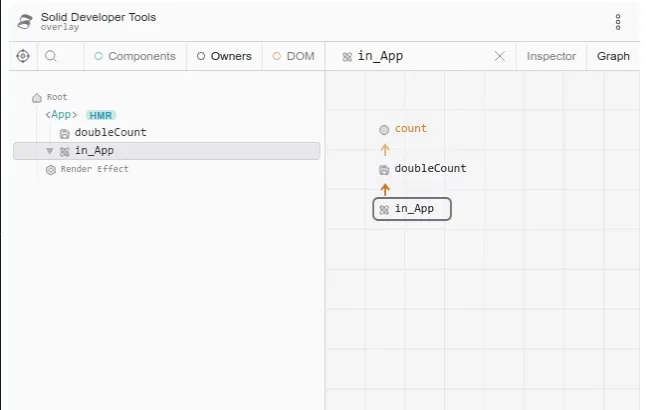Select doubleCount in the owner tree
648x410 pixels.
tap(110, 133)
